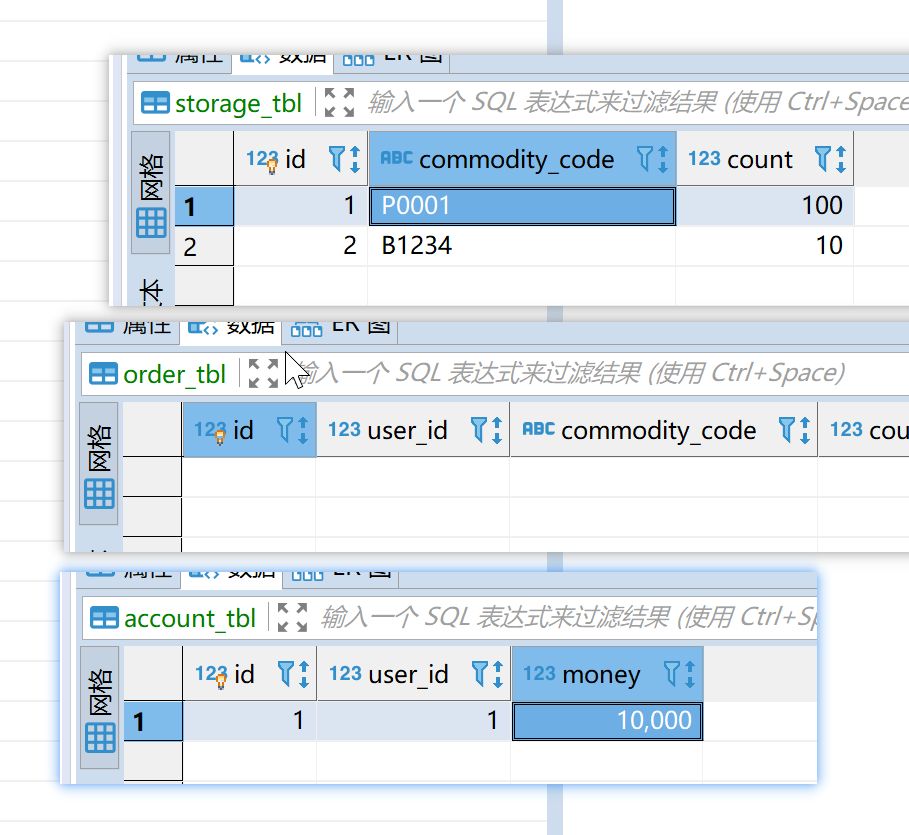This screenshot has width=909, height=835.
Task: Select count cell 10 in storage_tbl
Action: point(765,246)
